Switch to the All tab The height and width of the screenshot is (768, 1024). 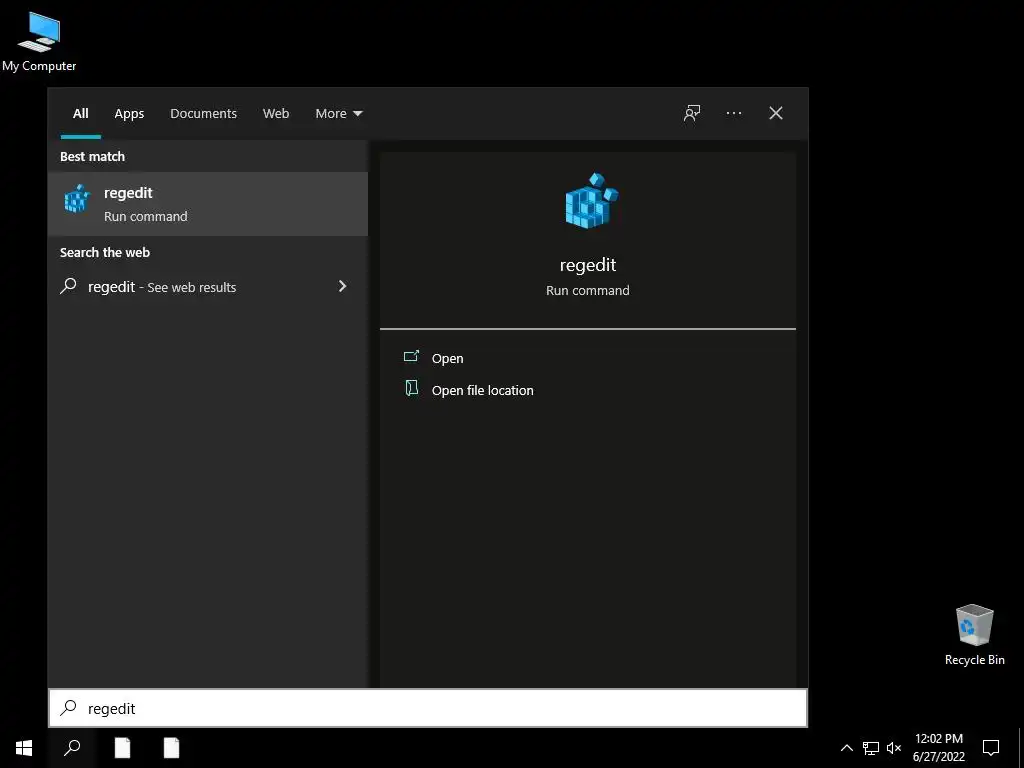[x=80, y=113]
